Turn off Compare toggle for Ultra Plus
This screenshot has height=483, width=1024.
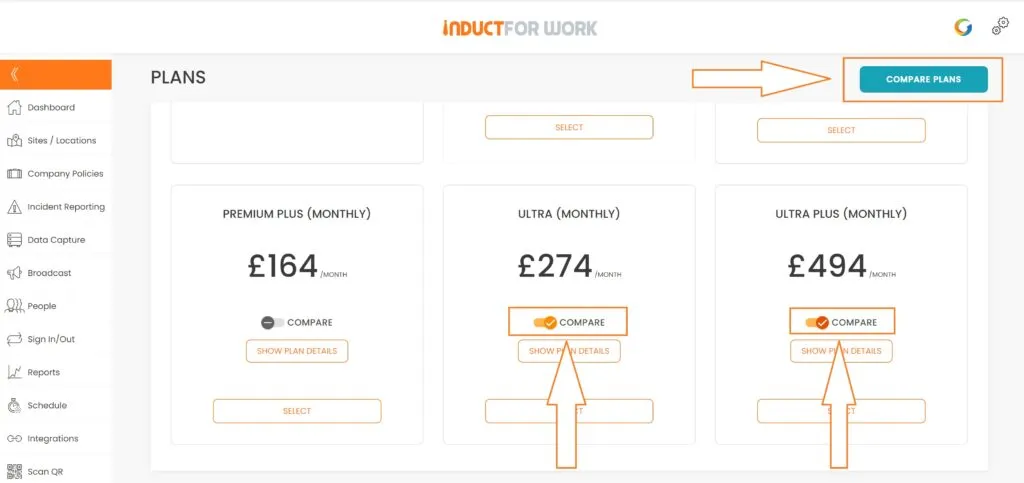tap(817, 322)
